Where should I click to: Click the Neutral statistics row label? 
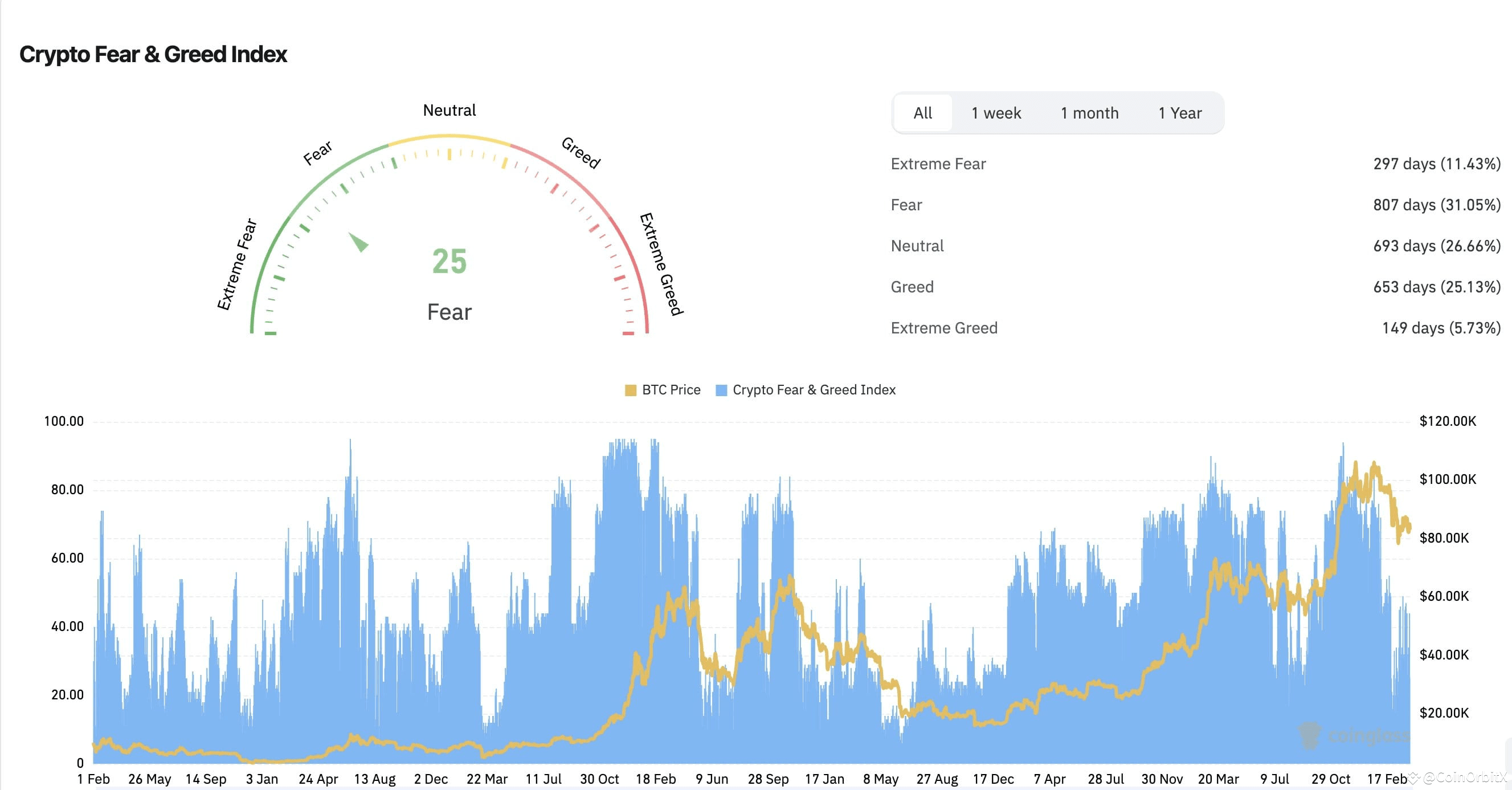[x=917, y=246]
